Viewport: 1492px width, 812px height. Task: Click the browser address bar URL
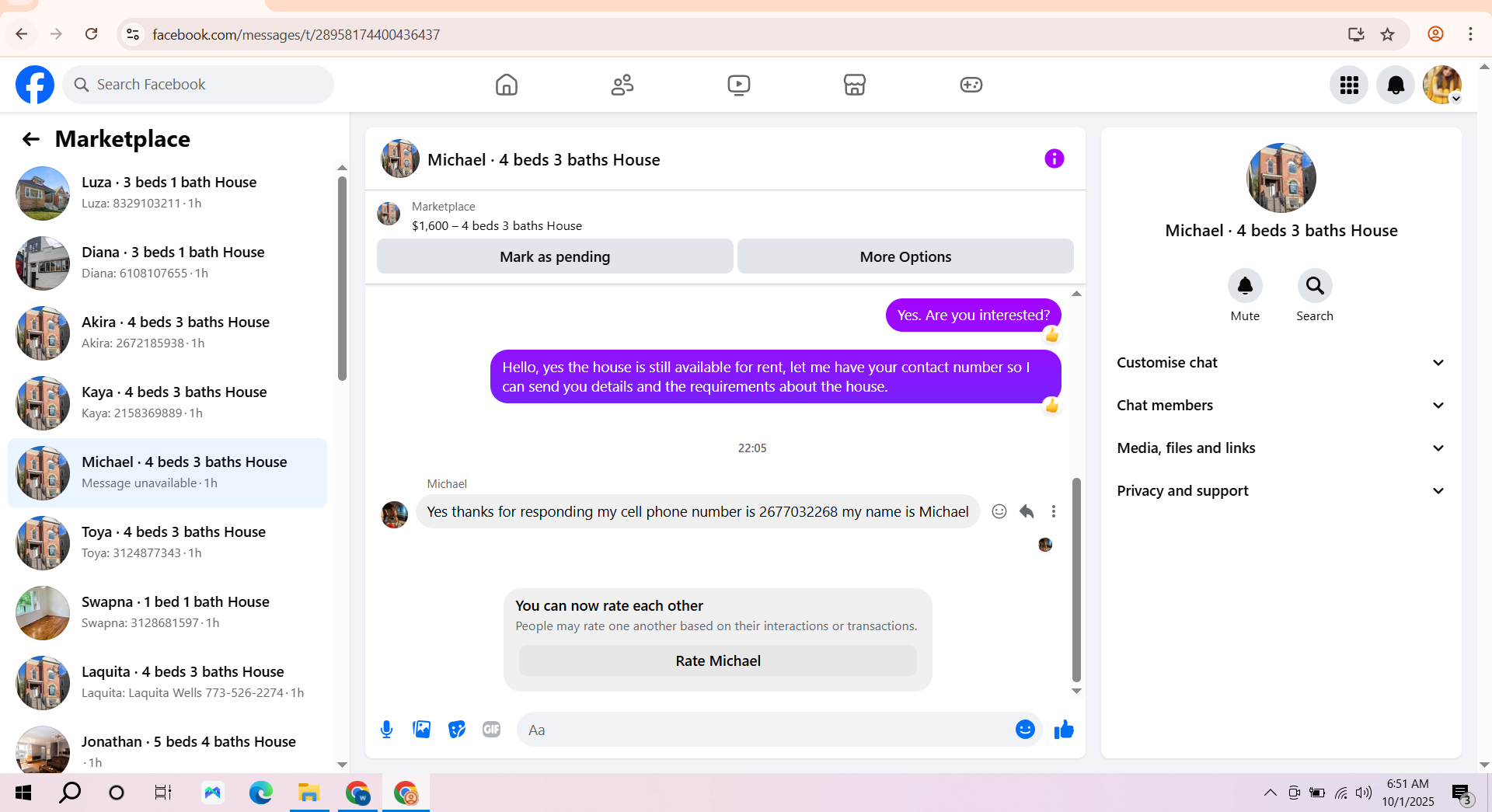tap(296, 34)
